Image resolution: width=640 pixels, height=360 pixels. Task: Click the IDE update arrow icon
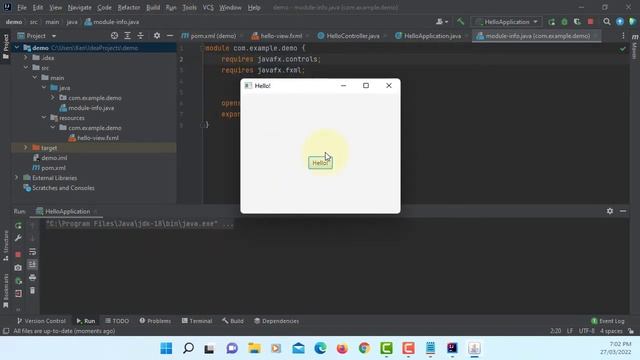pyautogui.click(x=620, y=22)
